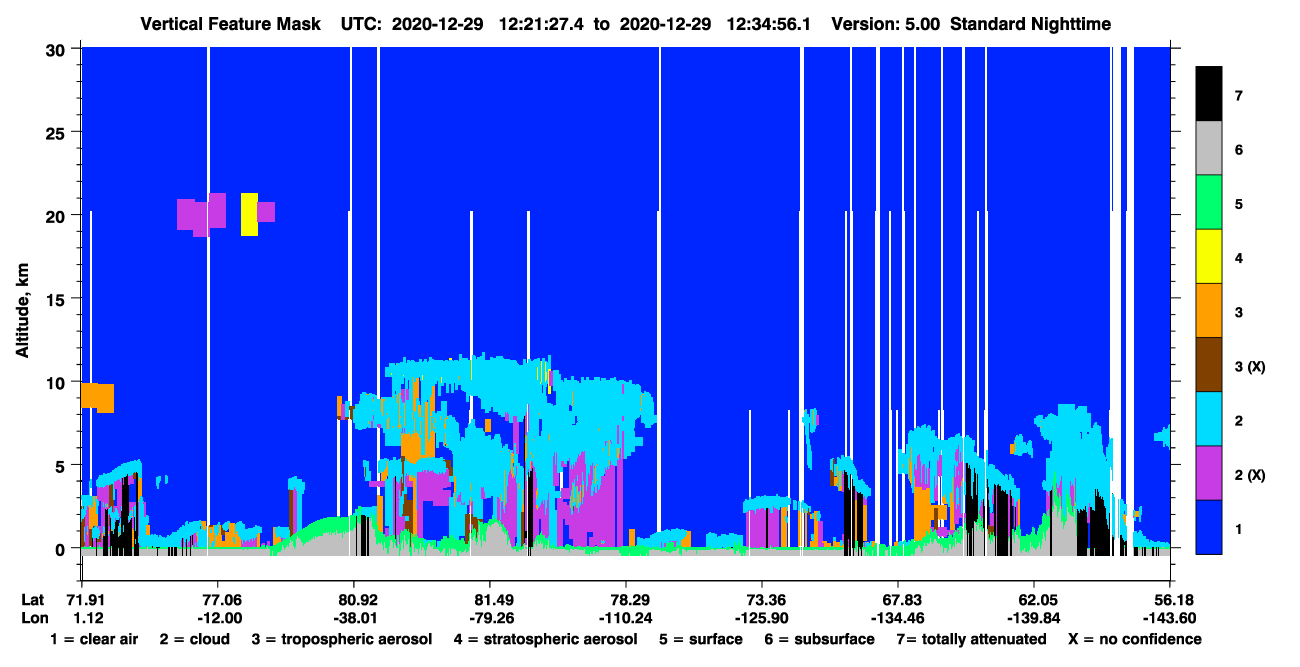Select the yellow color bar segment labeled 4

1209,257
